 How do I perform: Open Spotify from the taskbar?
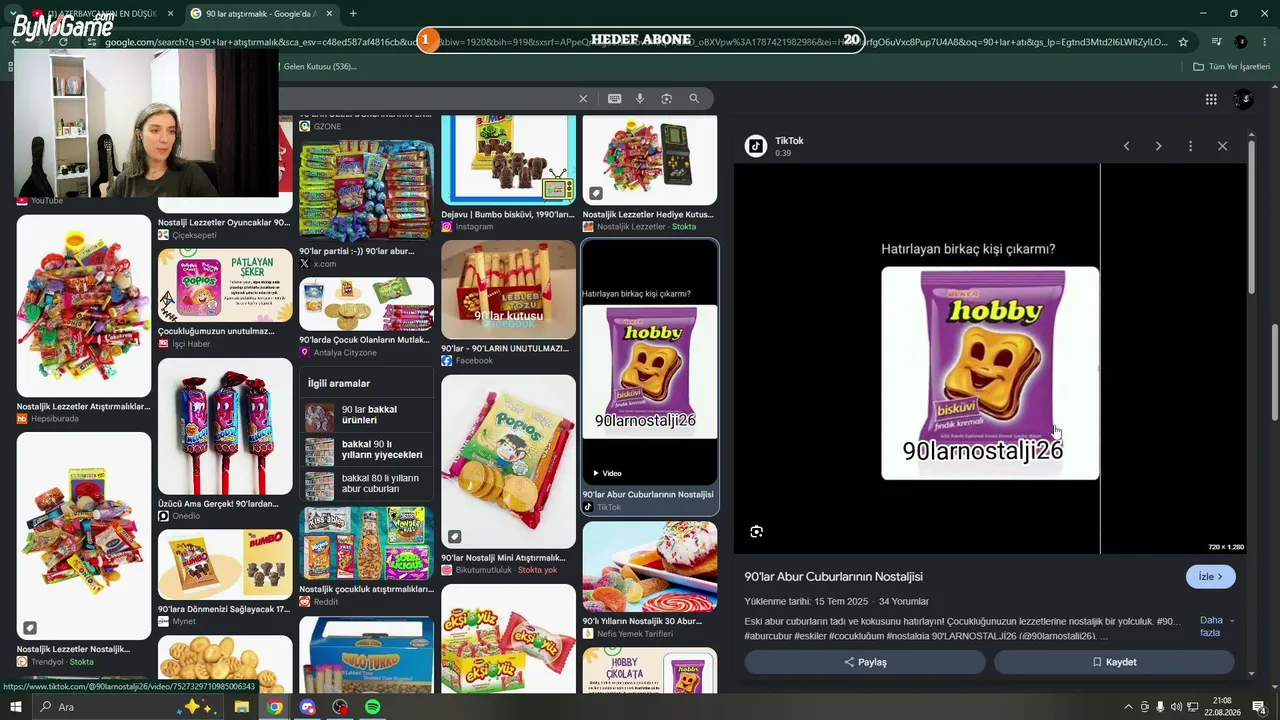tap(372, 707)
